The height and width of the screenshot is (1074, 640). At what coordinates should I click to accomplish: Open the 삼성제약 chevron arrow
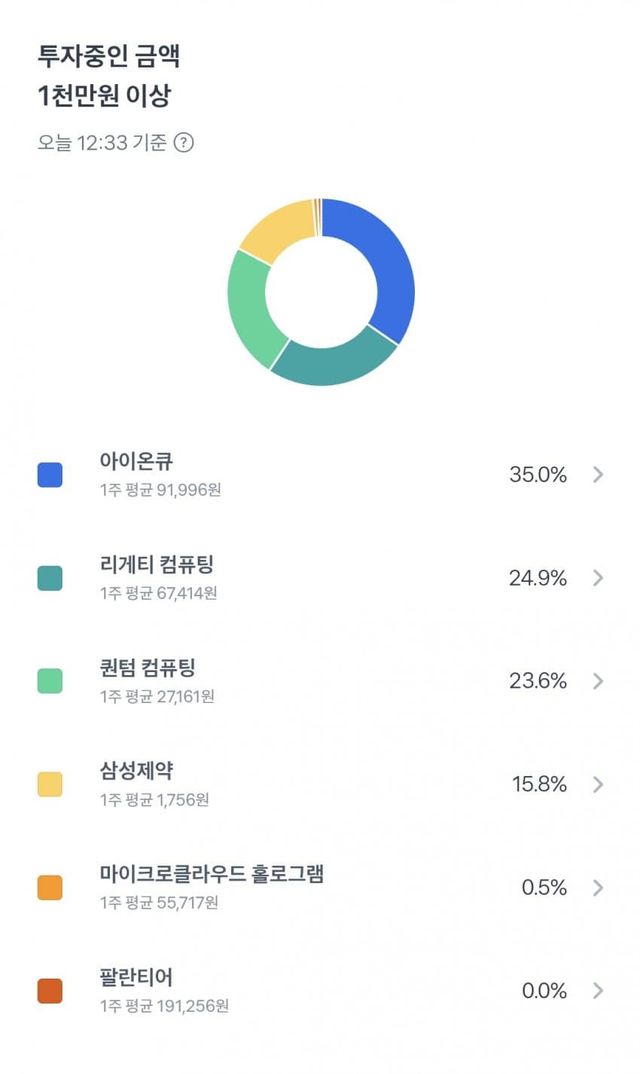[598, 784]
